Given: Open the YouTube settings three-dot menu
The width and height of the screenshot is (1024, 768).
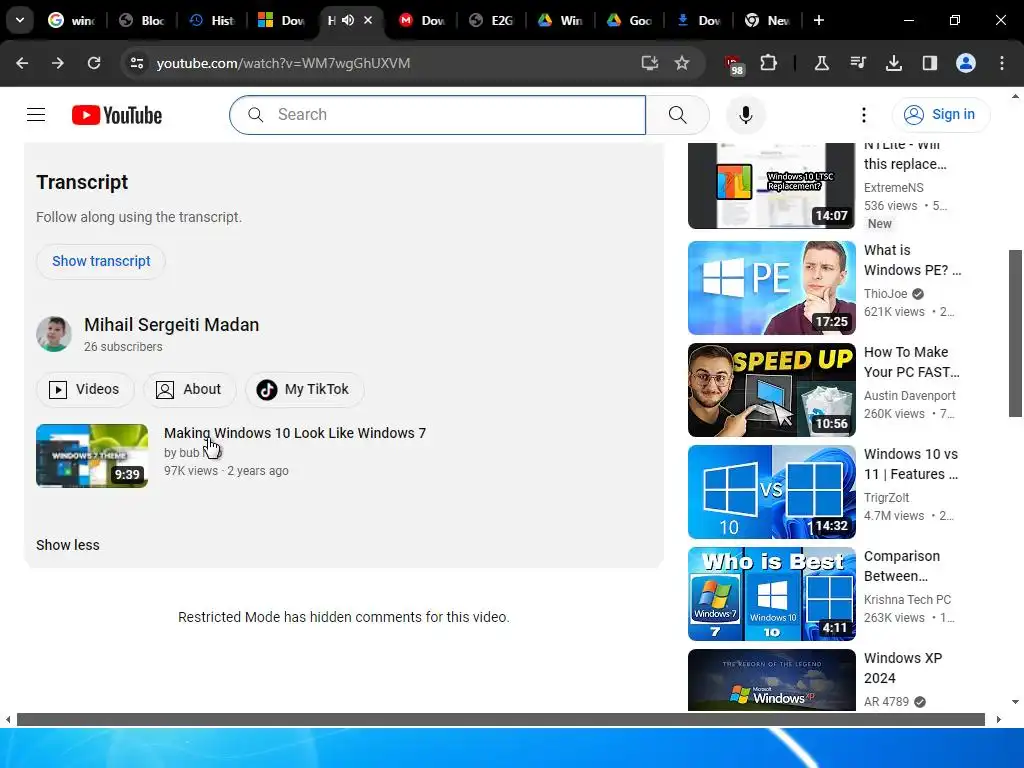Looking at the screenshot, I should click(x=863, y=115).
